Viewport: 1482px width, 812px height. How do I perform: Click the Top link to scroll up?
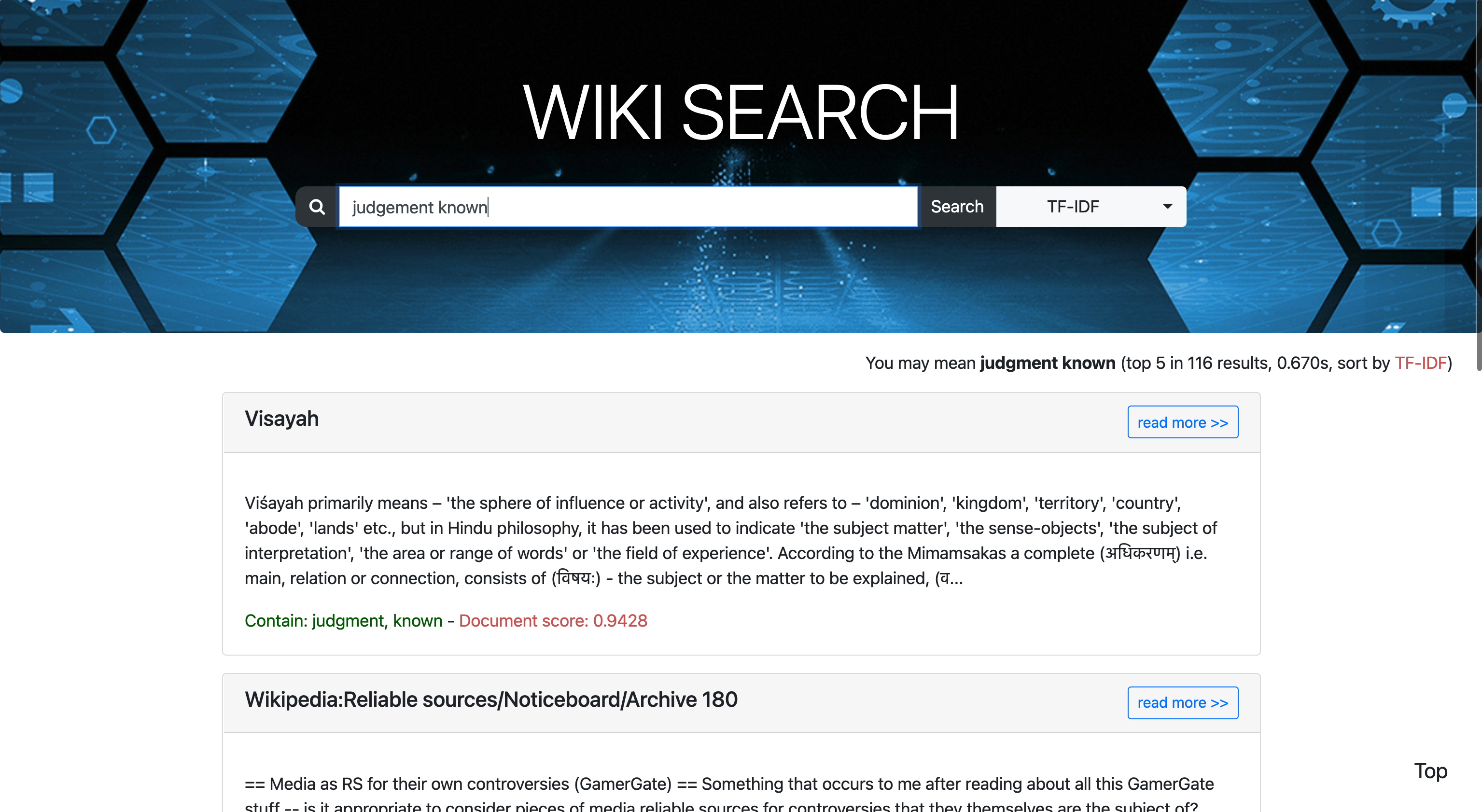[1430, 771]
